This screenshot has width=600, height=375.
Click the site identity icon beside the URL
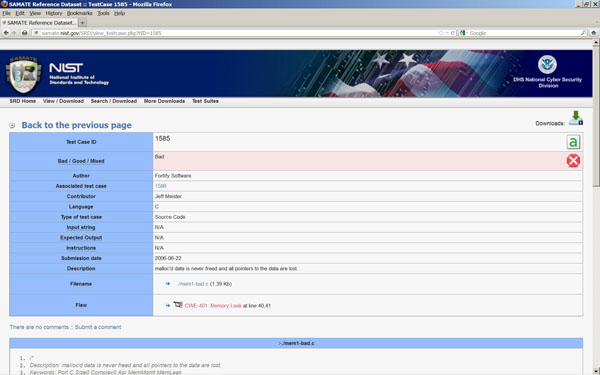point(36,33)
